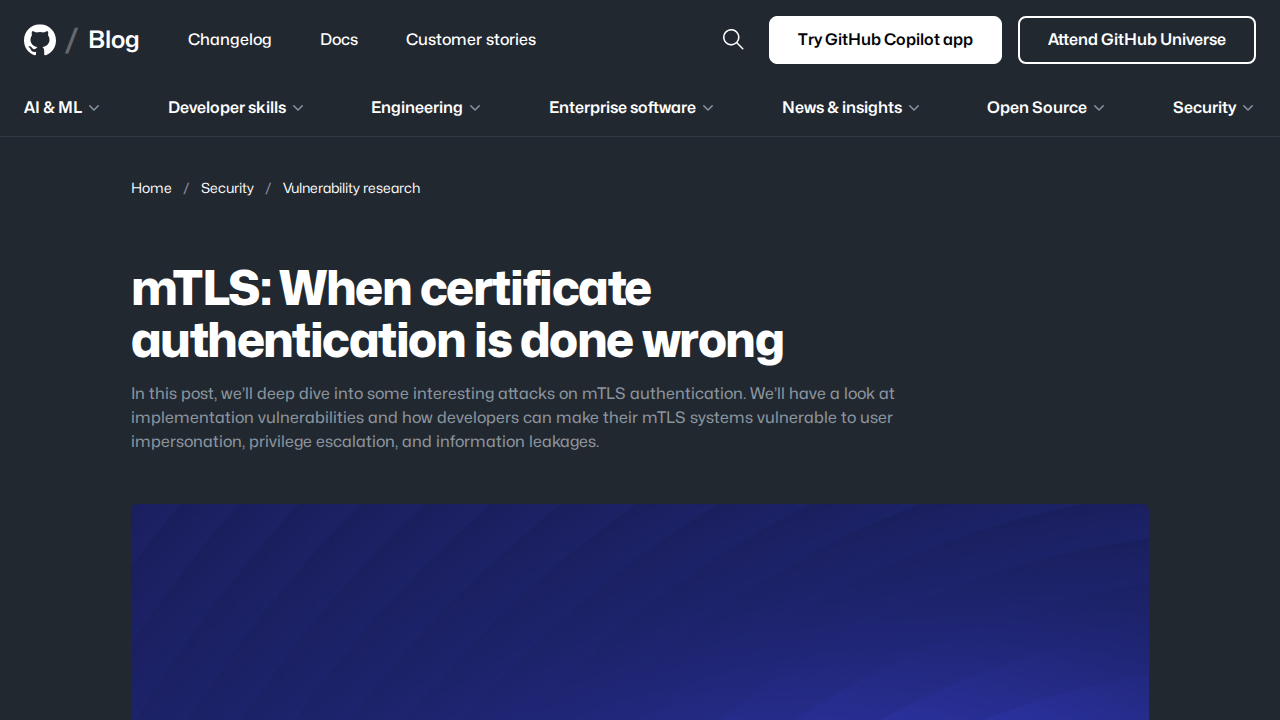Go to the Blog home link
The width and height of the screenshot is (1280, 720).
[x=114, y=40]
